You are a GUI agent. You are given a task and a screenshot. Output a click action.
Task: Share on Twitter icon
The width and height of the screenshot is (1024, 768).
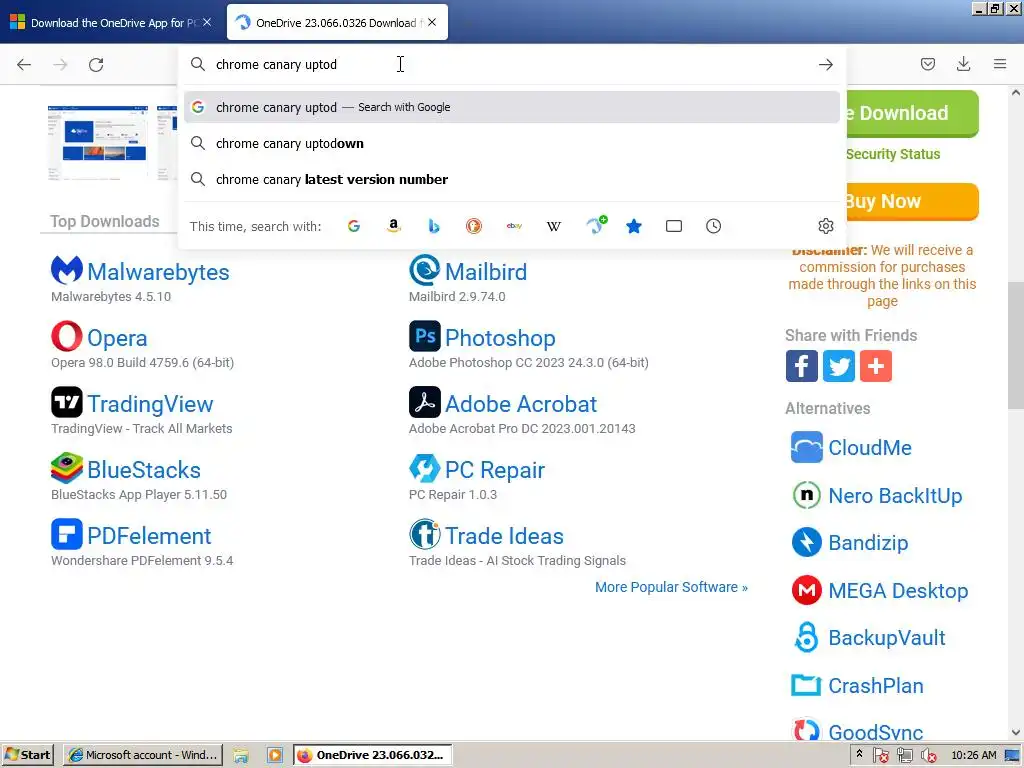pos(839,366)
